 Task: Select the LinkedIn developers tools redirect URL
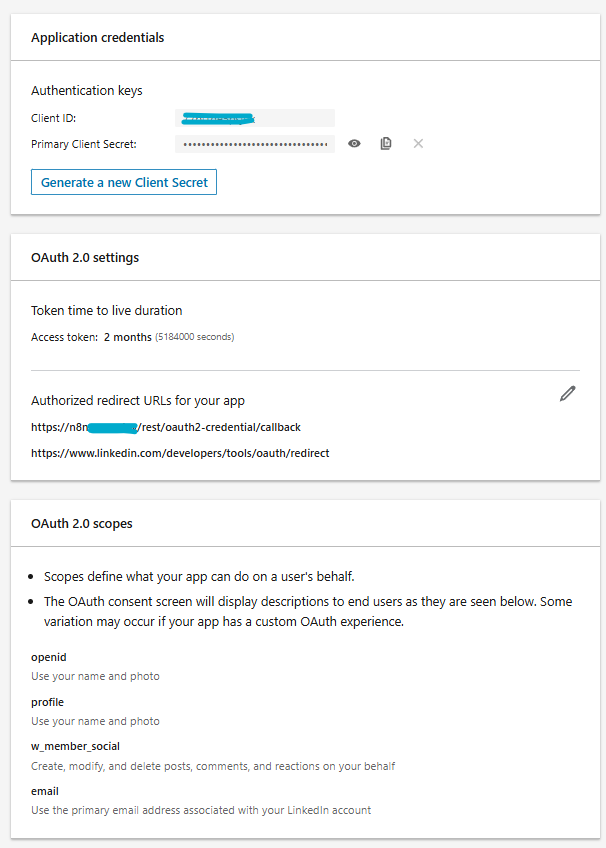180,453
